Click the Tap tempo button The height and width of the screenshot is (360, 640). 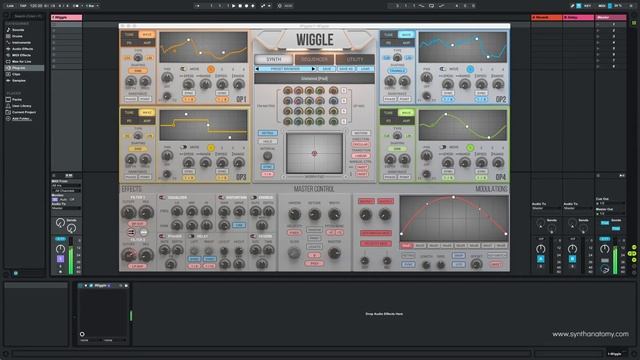[23, 6]
